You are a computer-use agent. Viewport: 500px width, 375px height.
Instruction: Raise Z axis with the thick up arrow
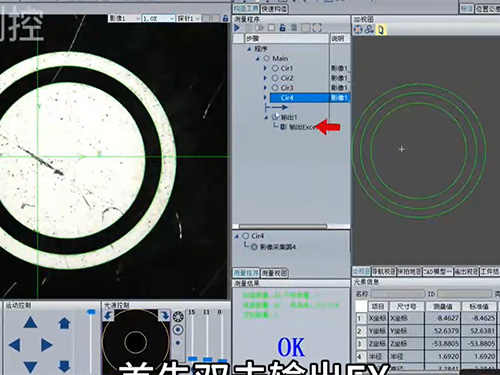click(x=64, y=323)
